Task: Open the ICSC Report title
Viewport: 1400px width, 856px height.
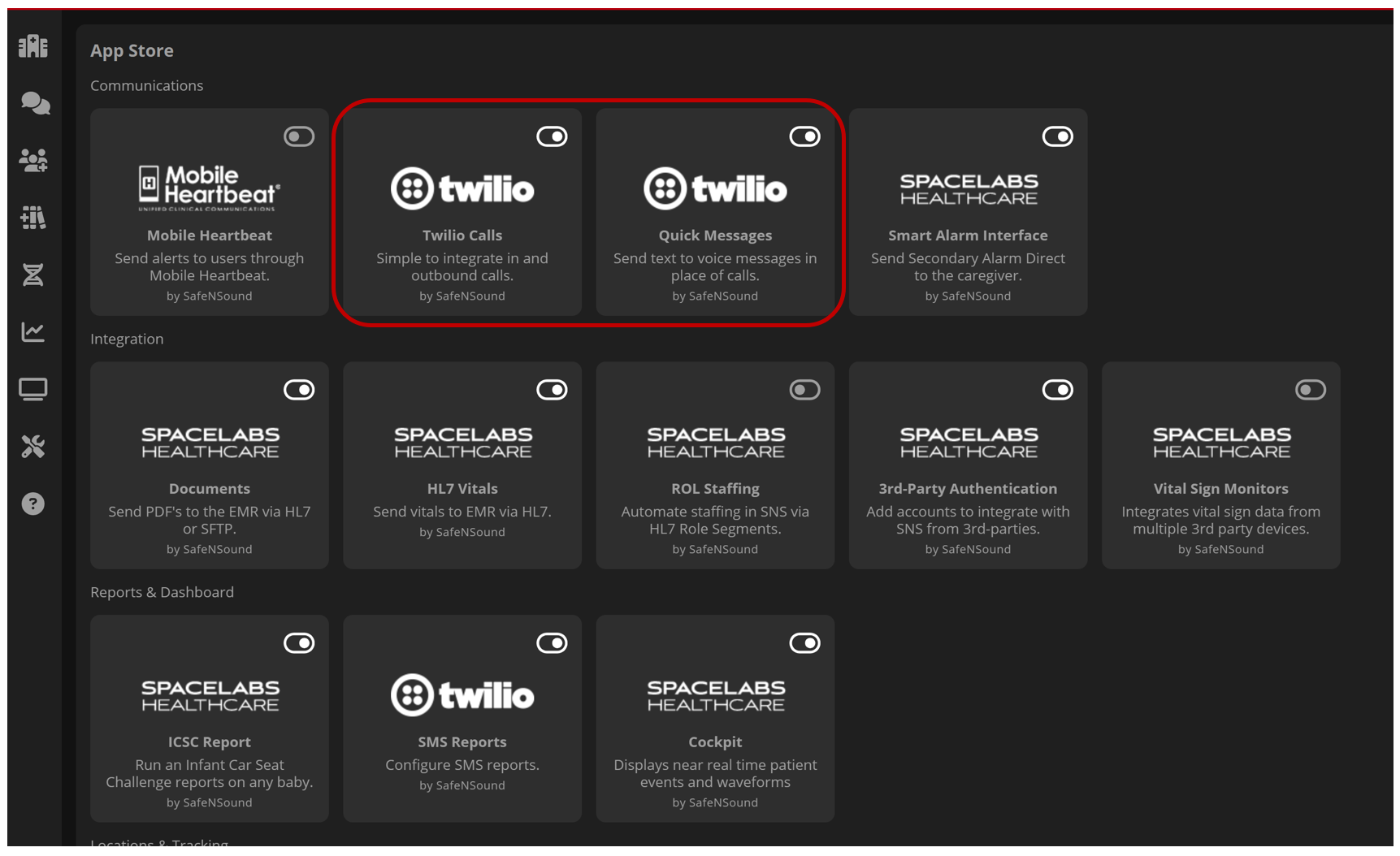Action: (210, 742)
